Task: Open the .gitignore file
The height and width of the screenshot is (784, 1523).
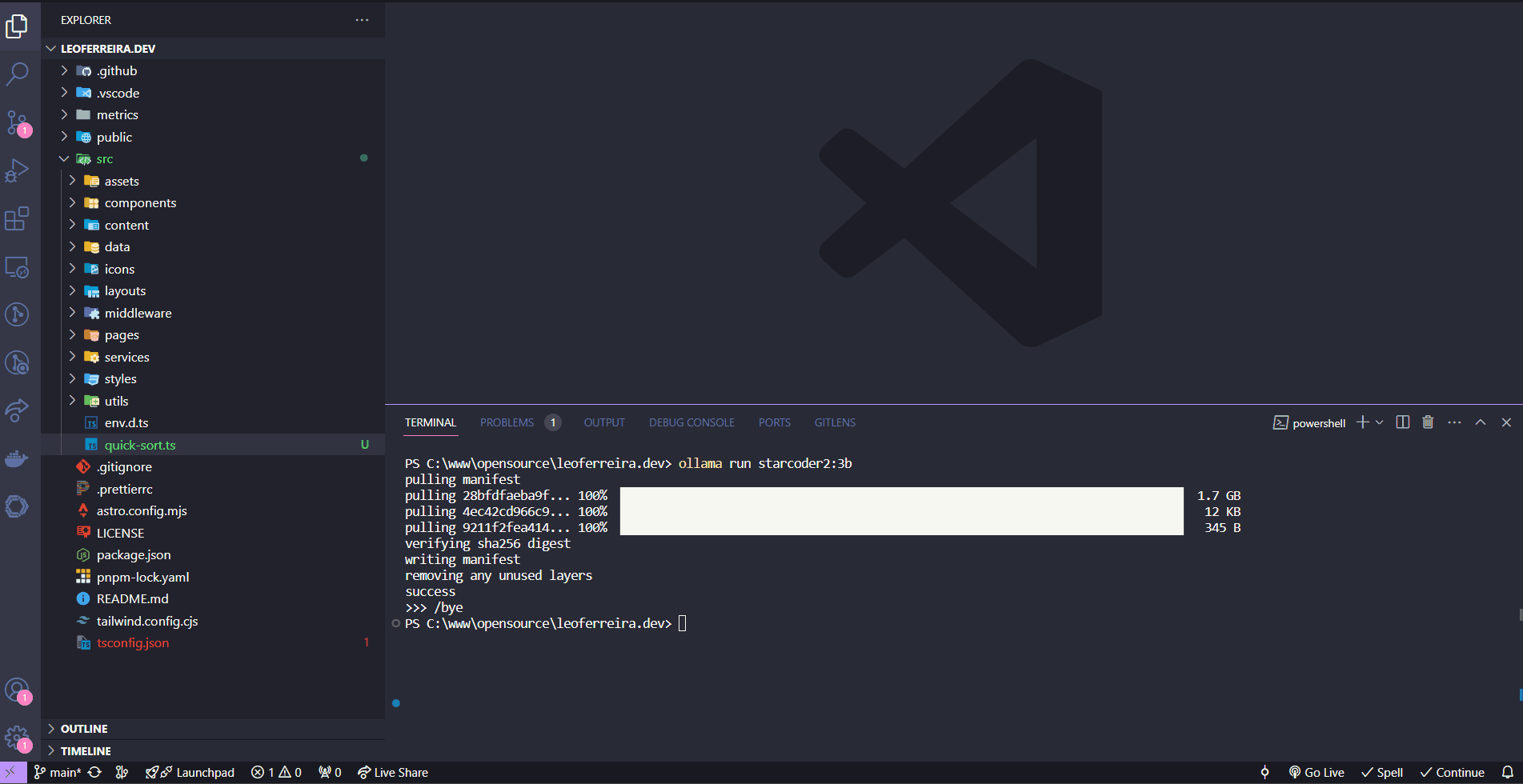Action: (213, 467)
